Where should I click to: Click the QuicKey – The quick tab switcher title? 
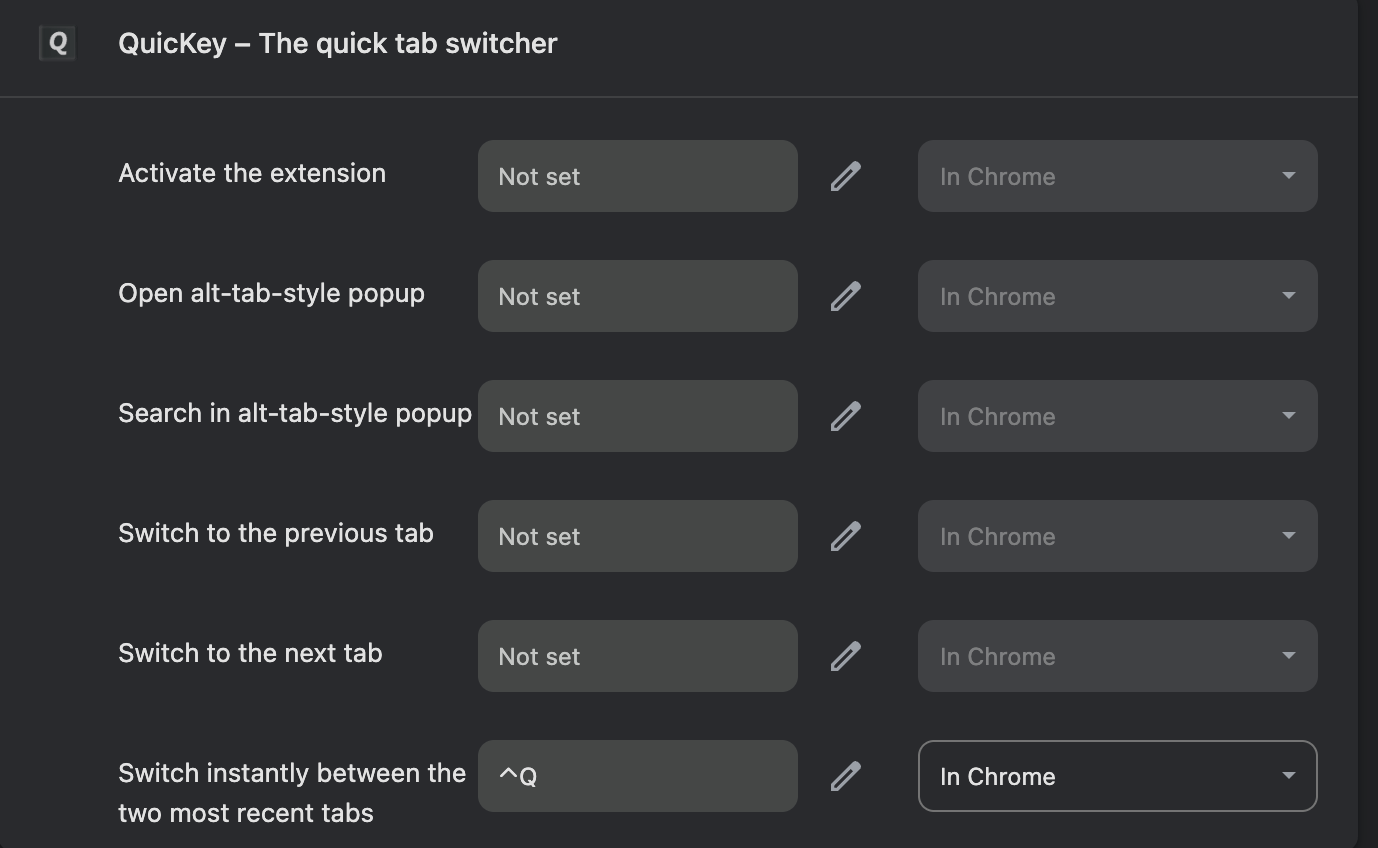click(337, 44)
